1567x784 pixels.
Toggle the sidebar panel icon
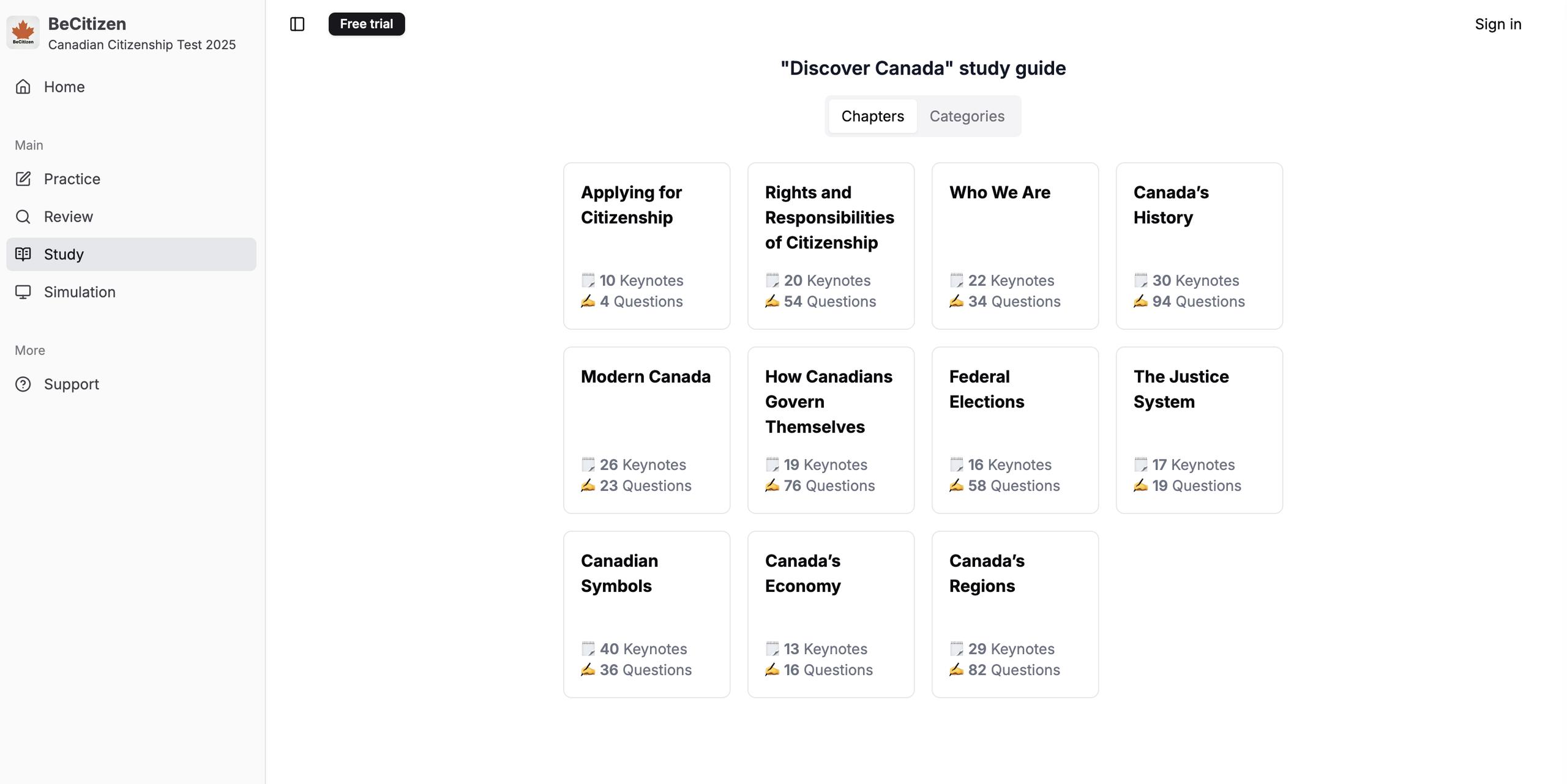(x=297, y=24)
